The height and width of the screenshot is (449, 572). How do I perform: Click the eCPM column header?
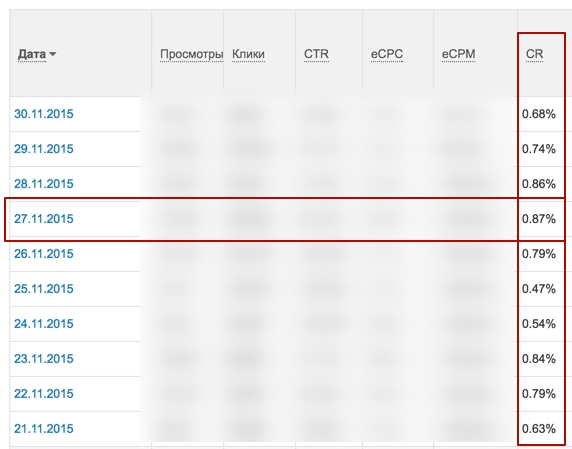458,54
